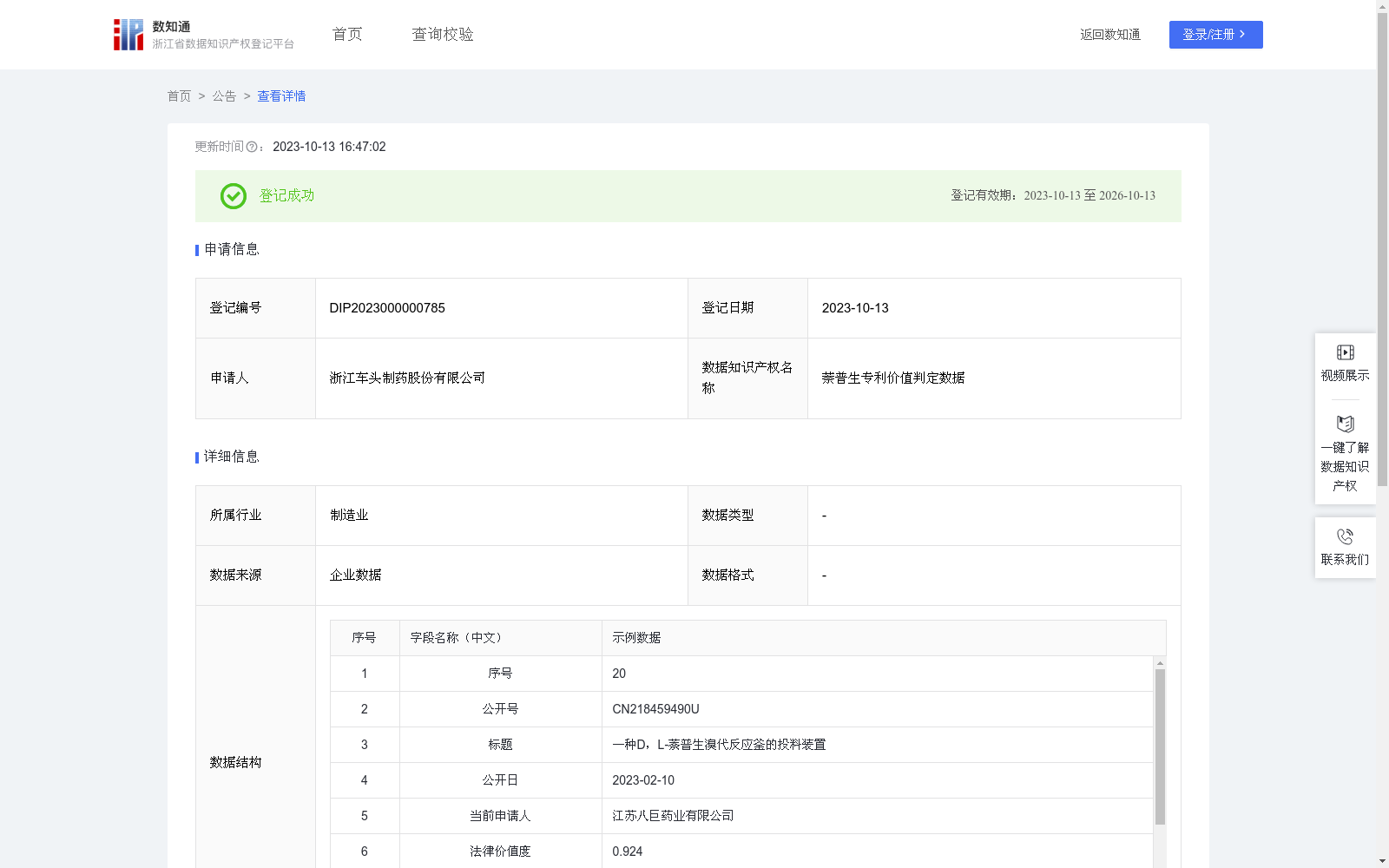Click the data table scroll-up arrow
The width and height of the screenshot is (1389, 868).
click(x=1160, y=663)
